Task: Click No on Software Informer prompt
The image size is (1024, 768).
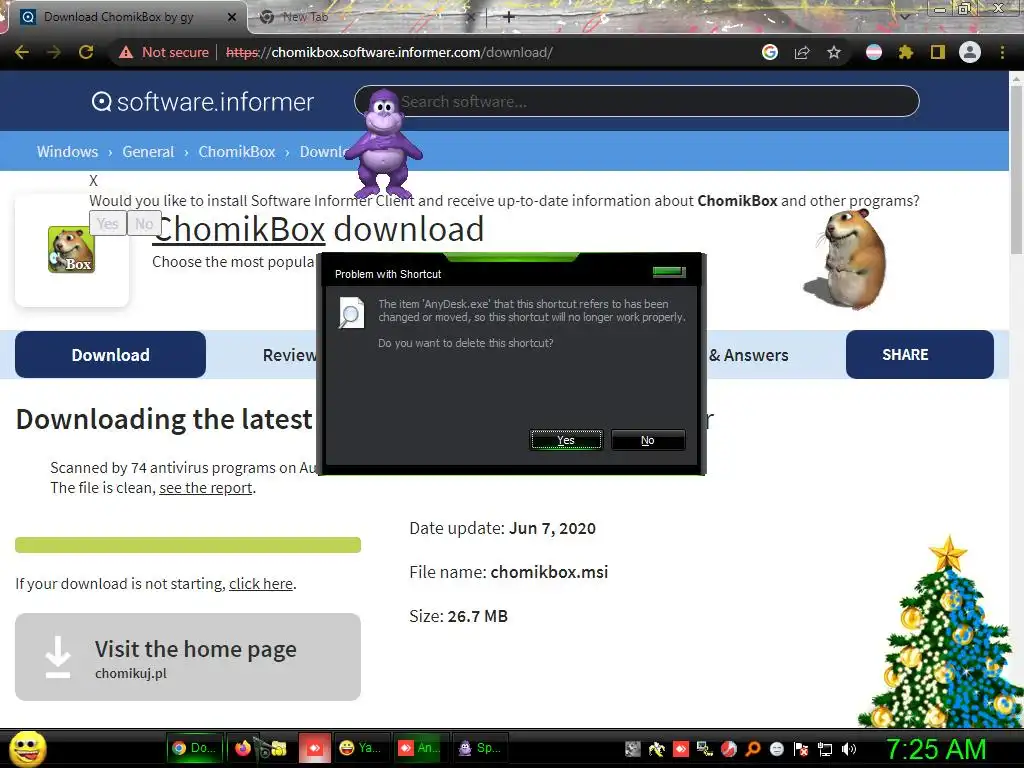Action: click(144, 224)
